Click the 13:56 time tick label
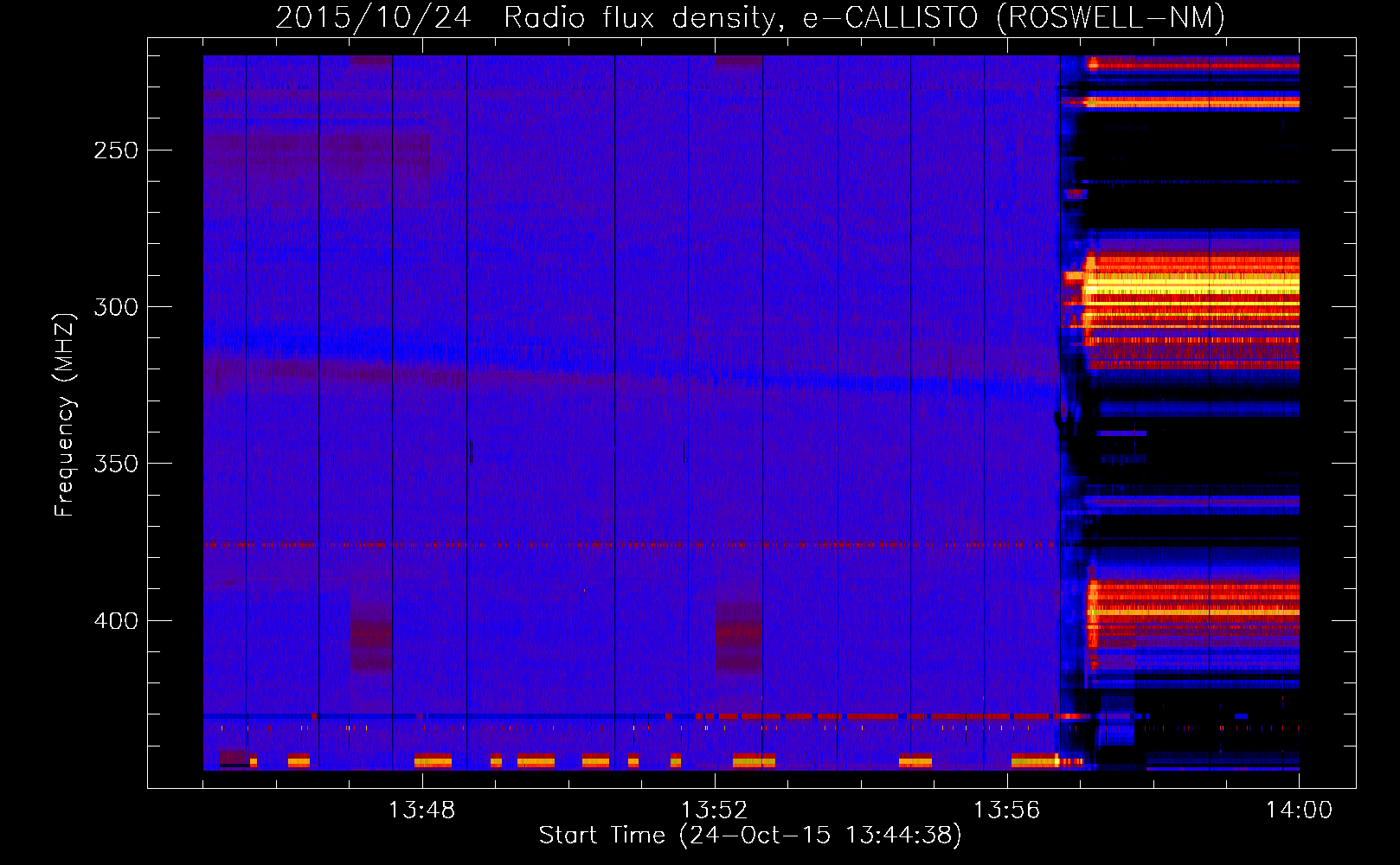 [x=1006, y=811]
